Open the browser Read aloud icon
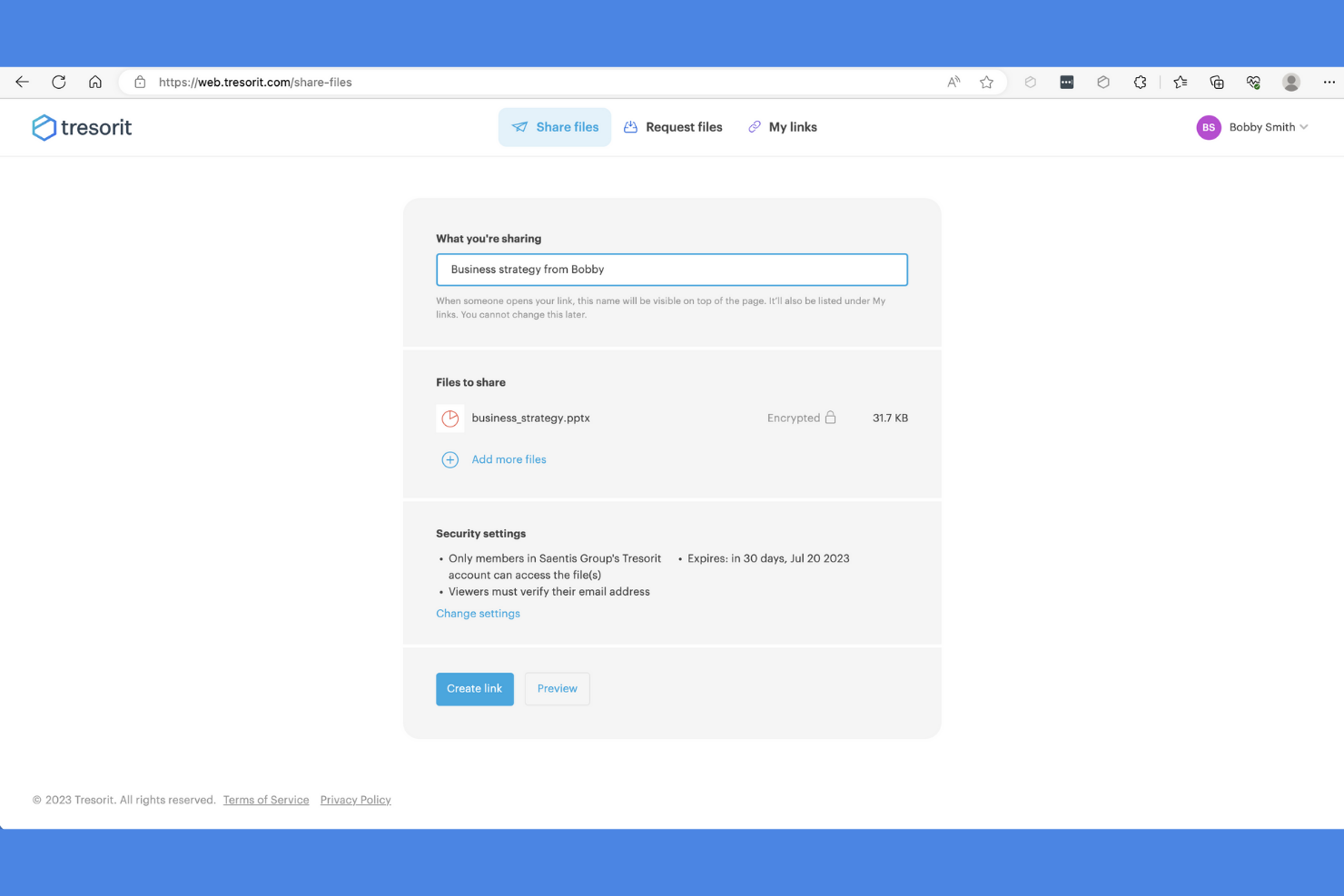 tap(953, 82)
